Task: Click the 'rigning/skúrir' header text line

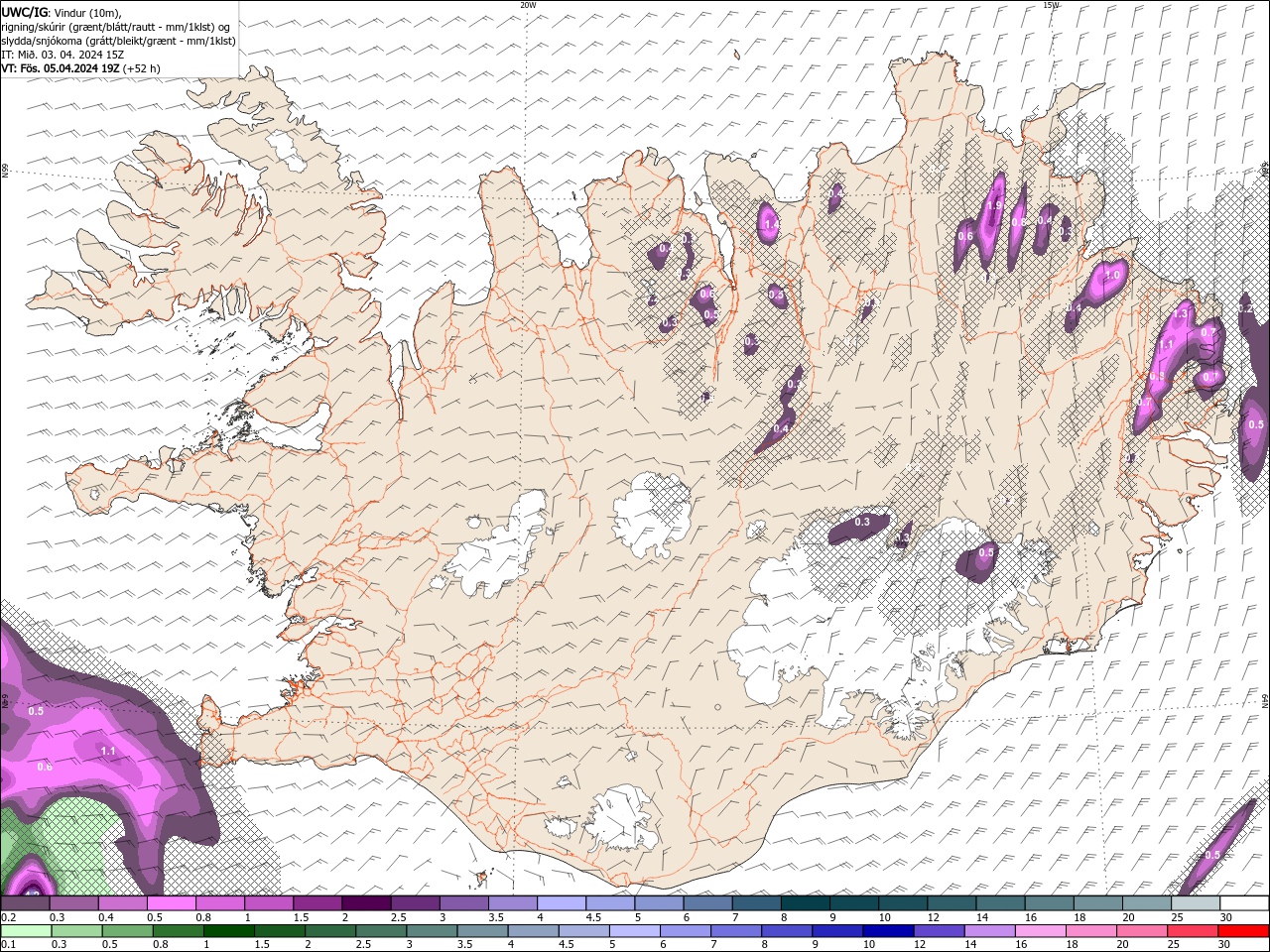Action: tap(116, 27)
